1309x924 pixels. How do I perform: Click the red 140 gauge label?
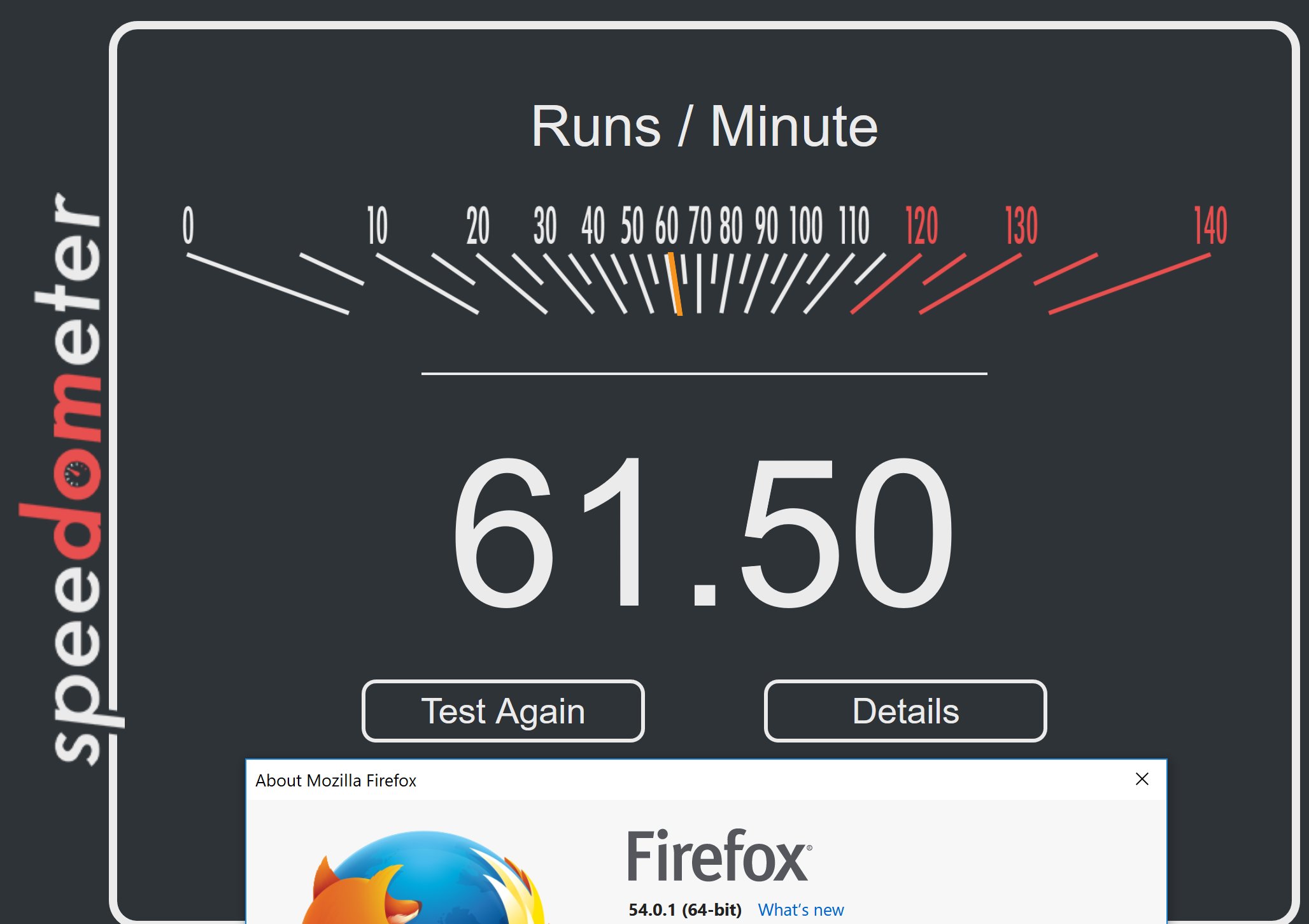(x=1210, y=225)
